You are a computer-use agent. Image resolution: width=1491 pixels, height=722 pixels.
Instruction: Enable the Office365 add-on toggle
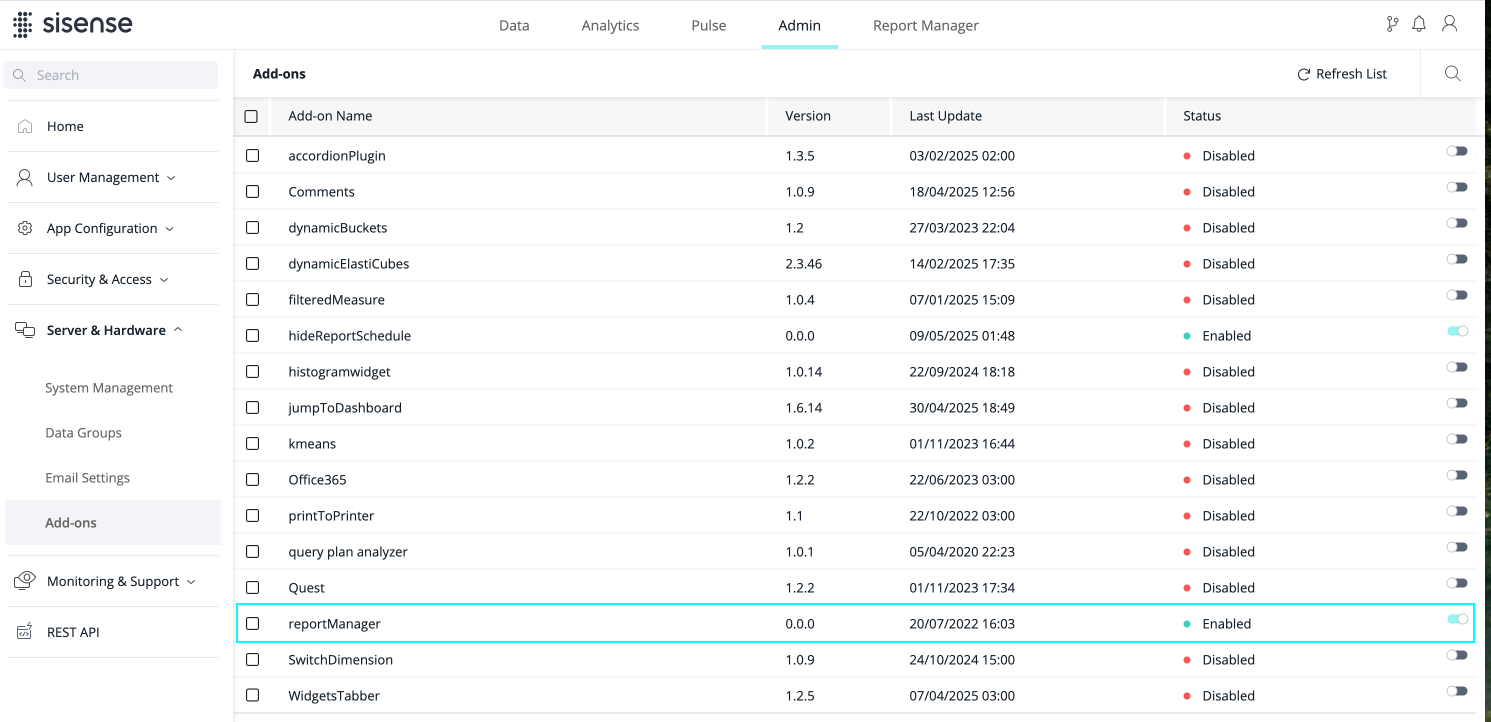(x=1457, y=475)
